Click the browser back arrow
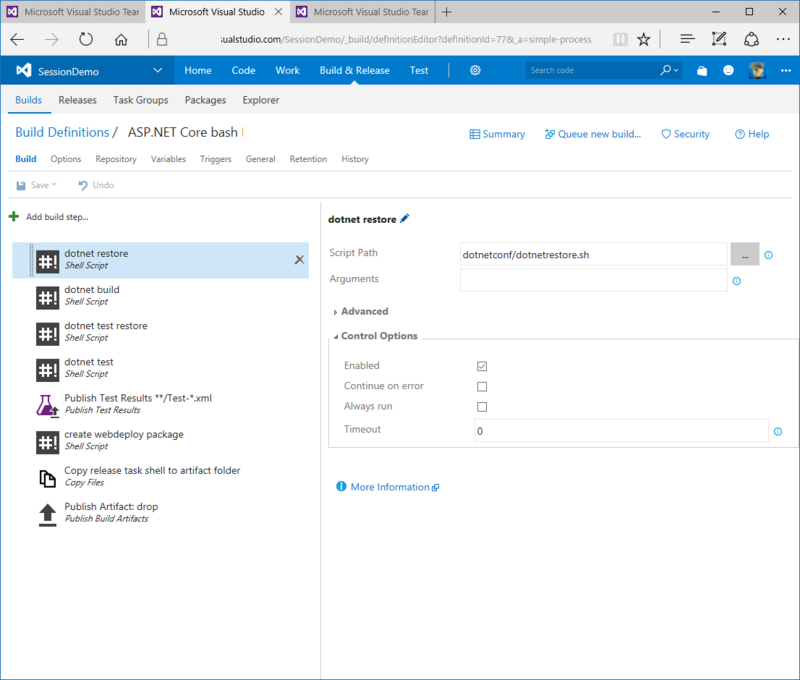Screen dimensions: 800x680 tap(17, 39)
